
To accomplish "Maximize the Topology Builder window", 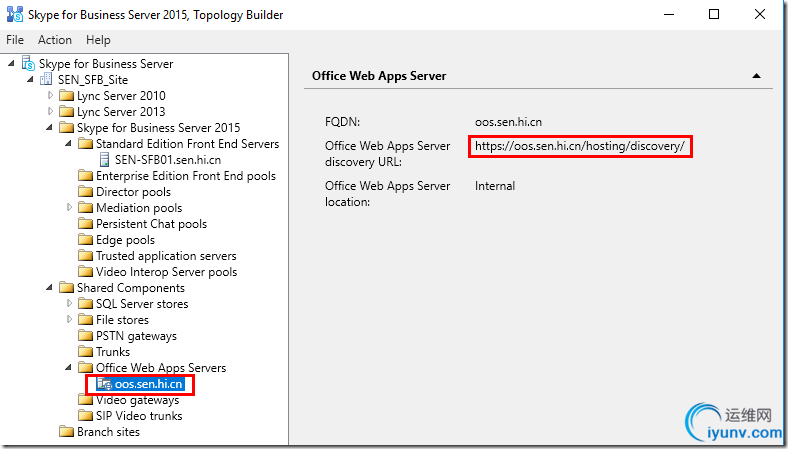I will [x=714, y=14].
